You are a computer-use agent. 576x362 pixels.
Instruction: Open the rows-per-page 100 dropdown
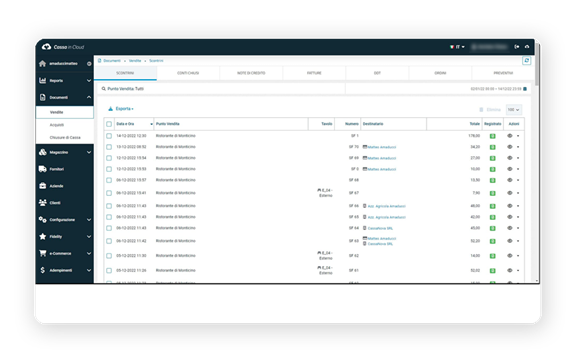(x=514, y=110)
